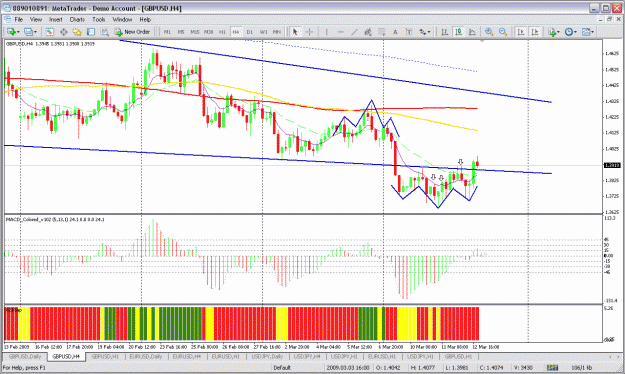Click the New Order button
This screenshot has height=374, width=625.
pyautogui.click(x=132, y=32)
